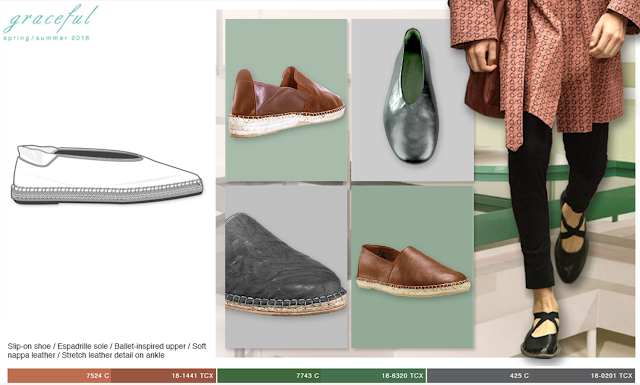This screenshot has height=385, width=640.
Task: Select the 18-6320 TCX green swatch
Action: (x=373, y=376)
